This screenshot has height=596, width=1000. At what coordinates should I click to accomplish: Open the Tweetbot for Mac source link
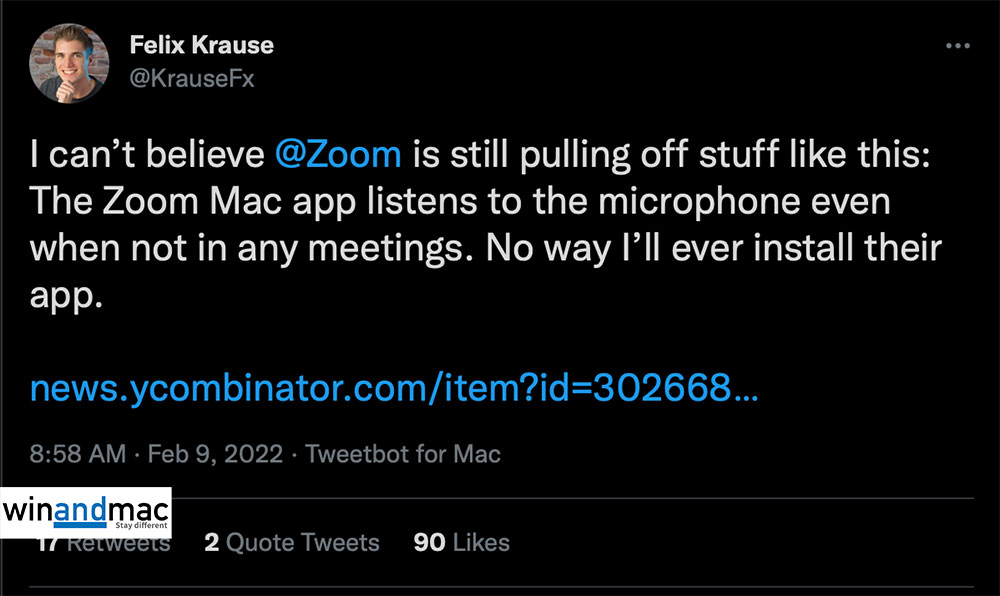[403, 454]
